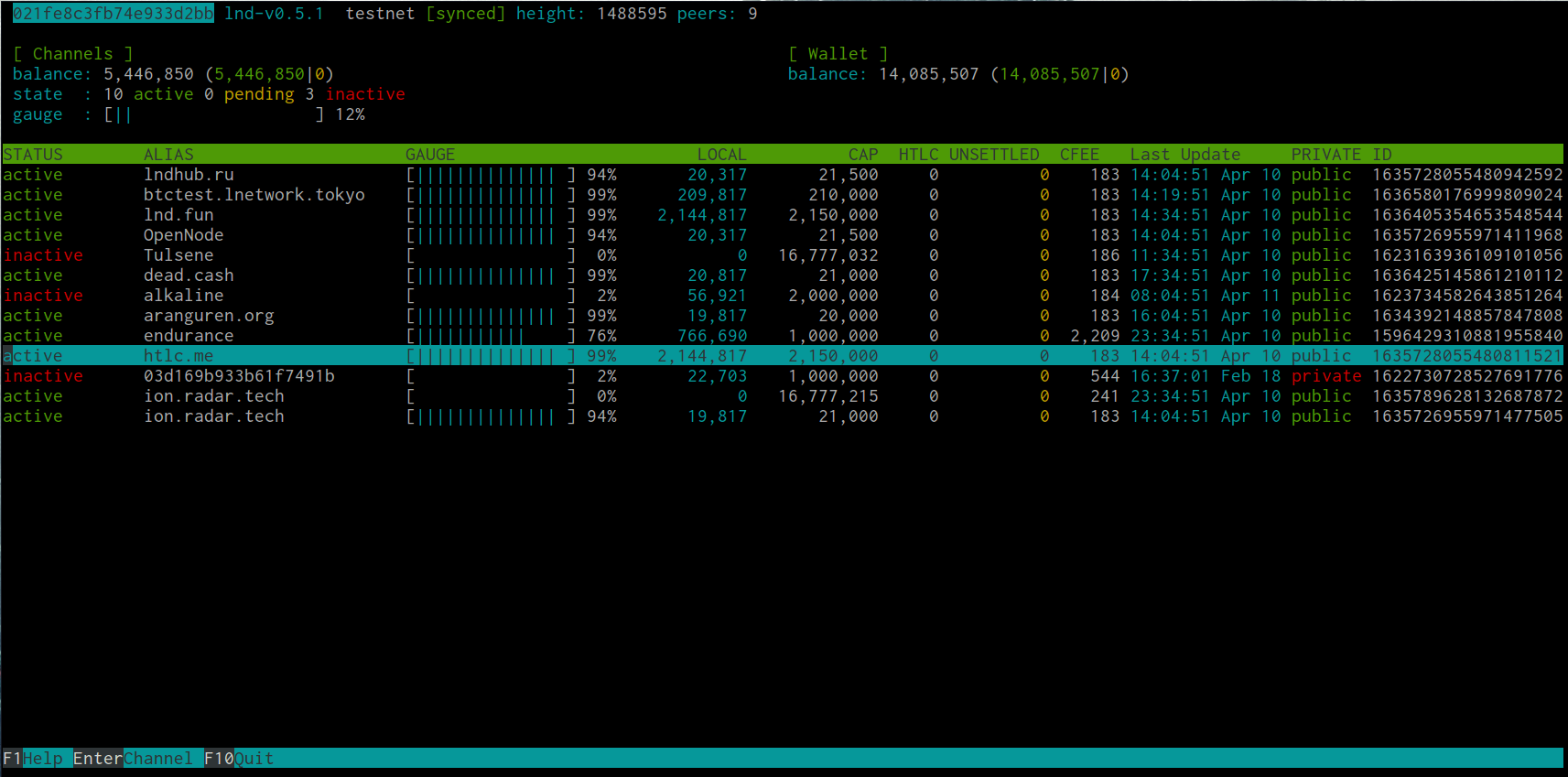This screenshot has width=1568, height=777.
Task: Click channel ID 1635728055480942592
Action: [x=1467, y=175]
